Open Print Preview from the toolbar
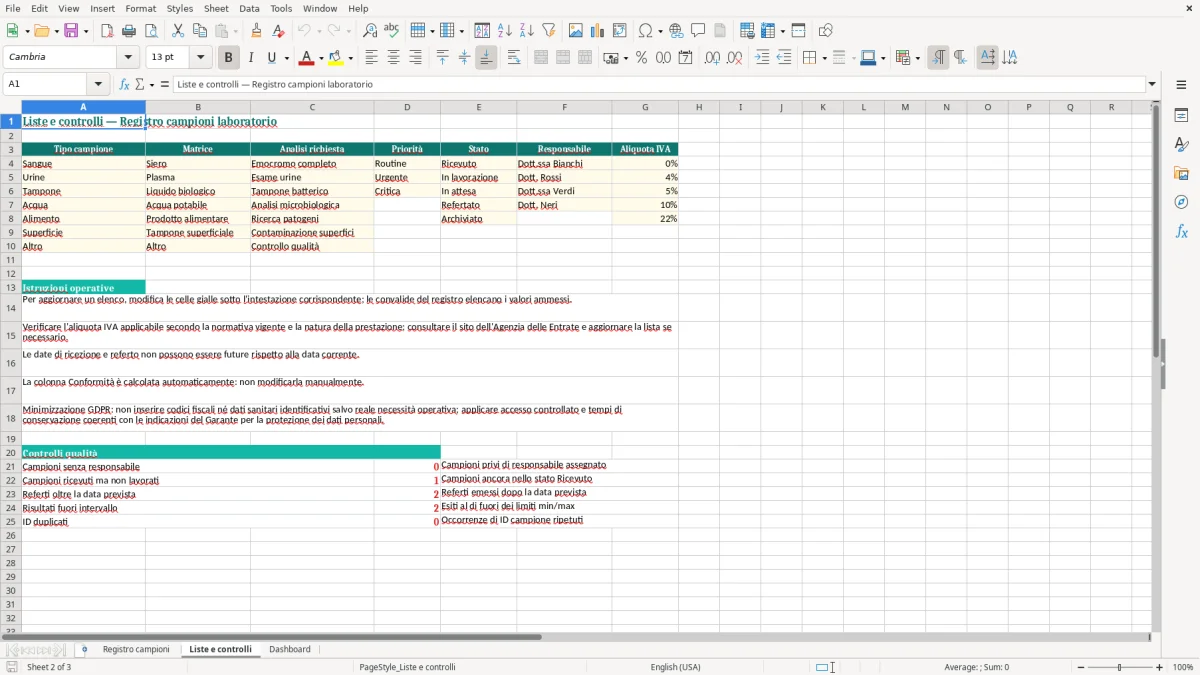This screenshot has width=1200, height=675. [x=151, y=31]
